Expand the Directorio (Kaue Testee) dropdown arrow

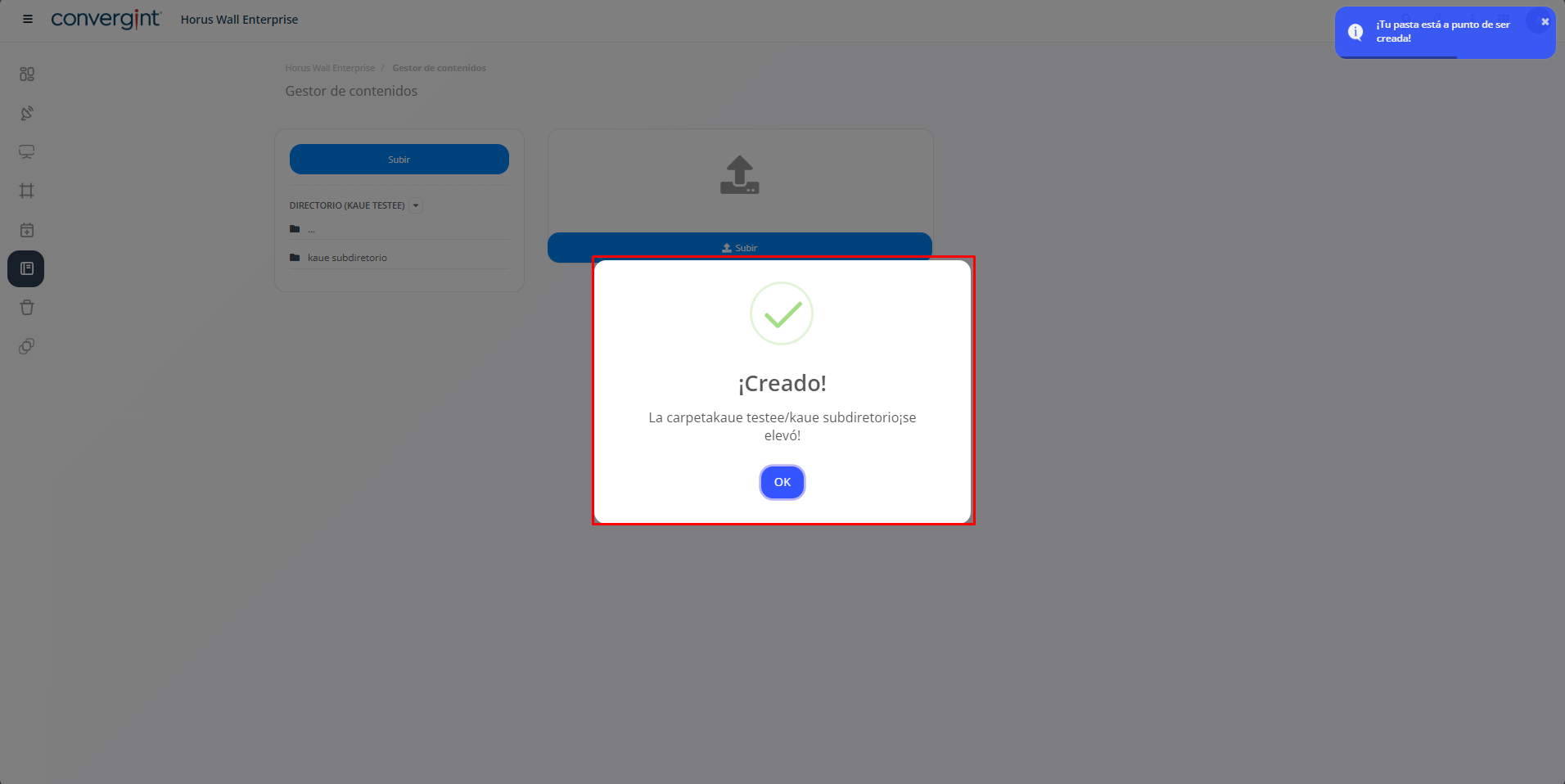(x=416, y=205)
